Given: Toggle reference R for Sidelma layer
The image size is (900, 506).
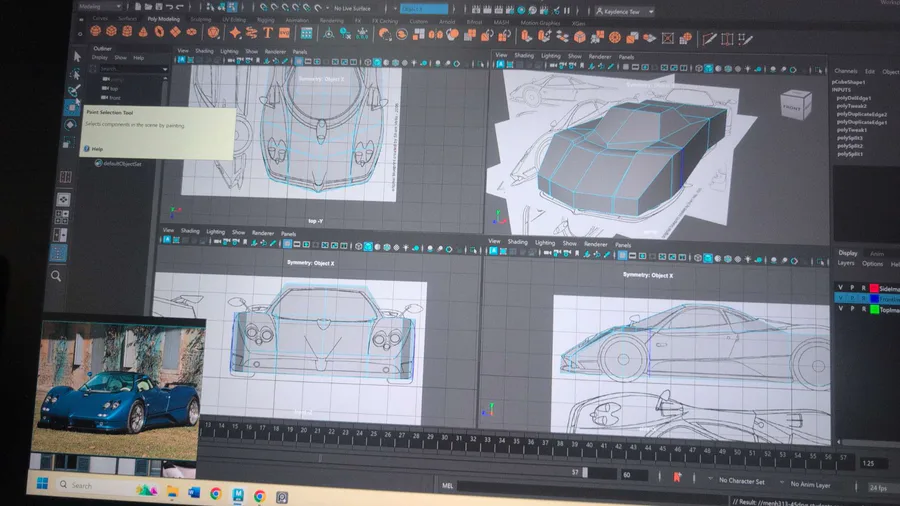Looking at the screenshot, I should click(x=863, y=288).
